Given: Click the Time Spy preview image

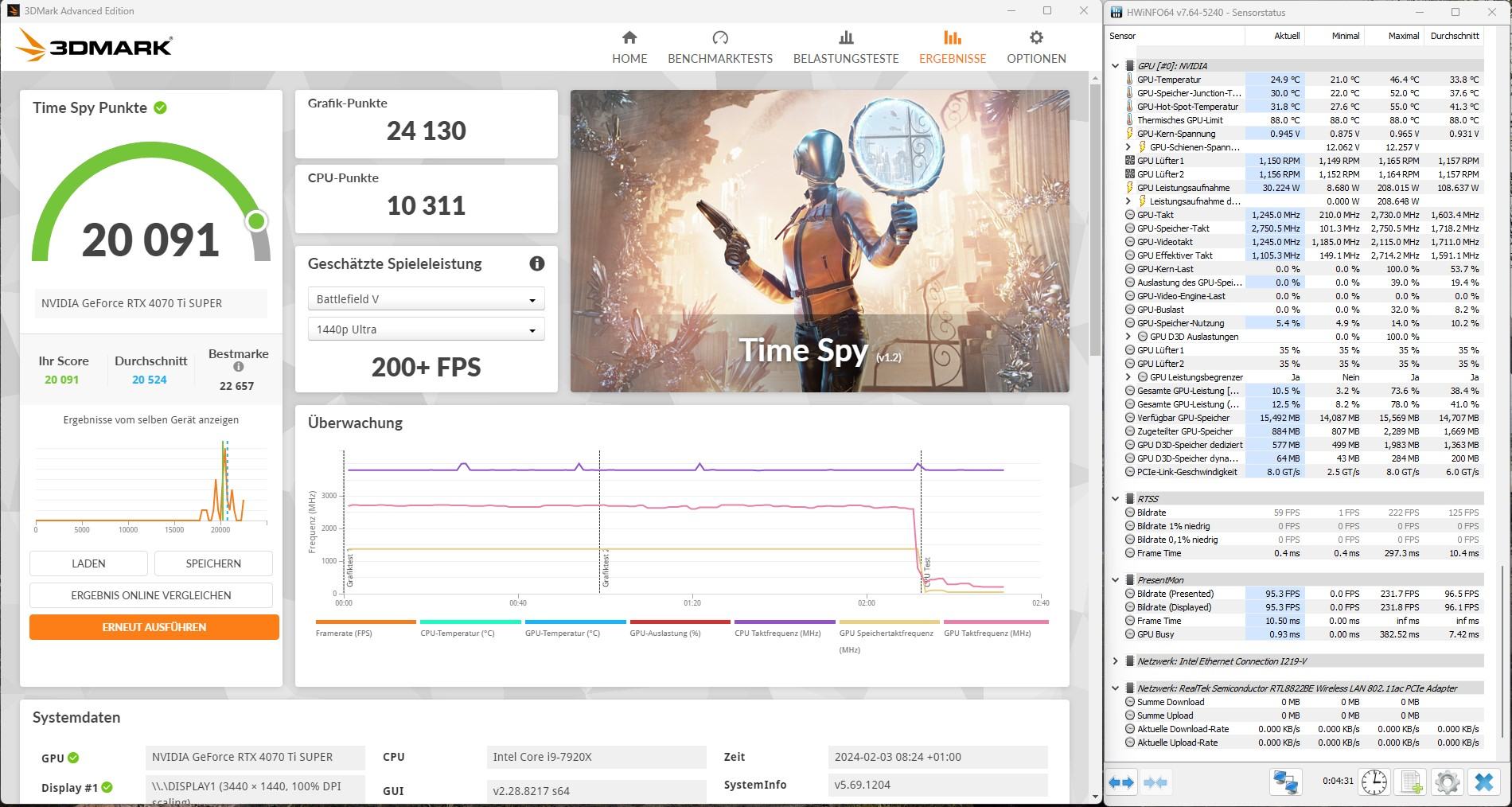Looking at the screenshot, I should coord(820,240).
